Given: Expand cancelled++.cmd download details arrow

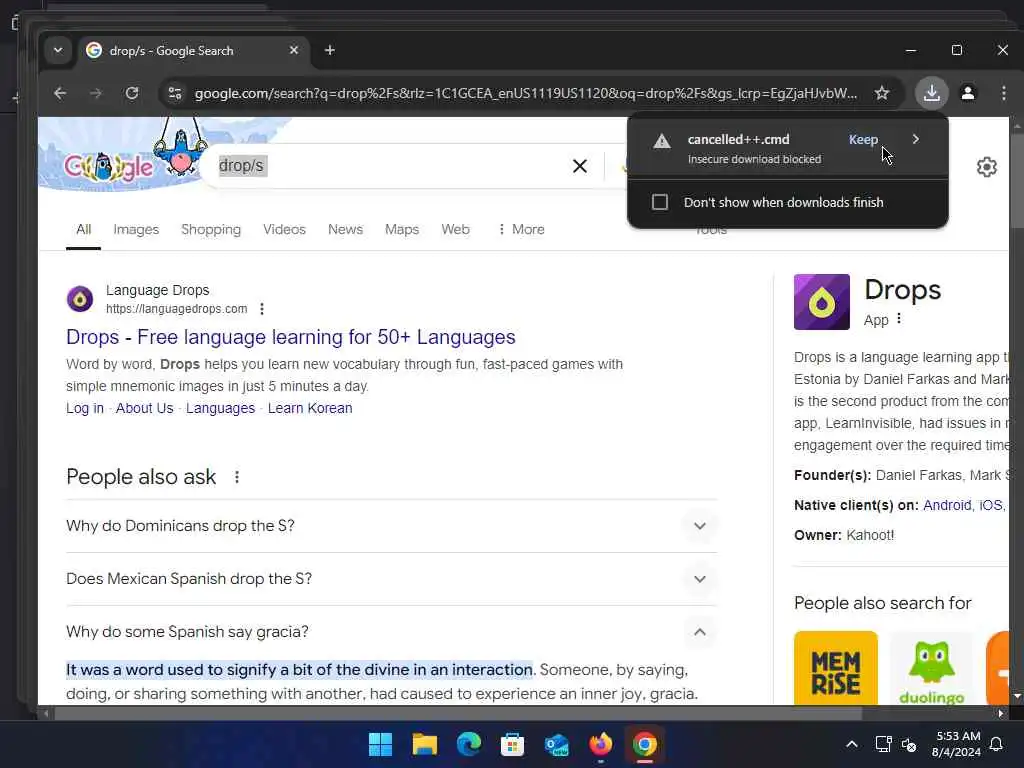Looking at the screenshot, I should (x=916, y=139).
